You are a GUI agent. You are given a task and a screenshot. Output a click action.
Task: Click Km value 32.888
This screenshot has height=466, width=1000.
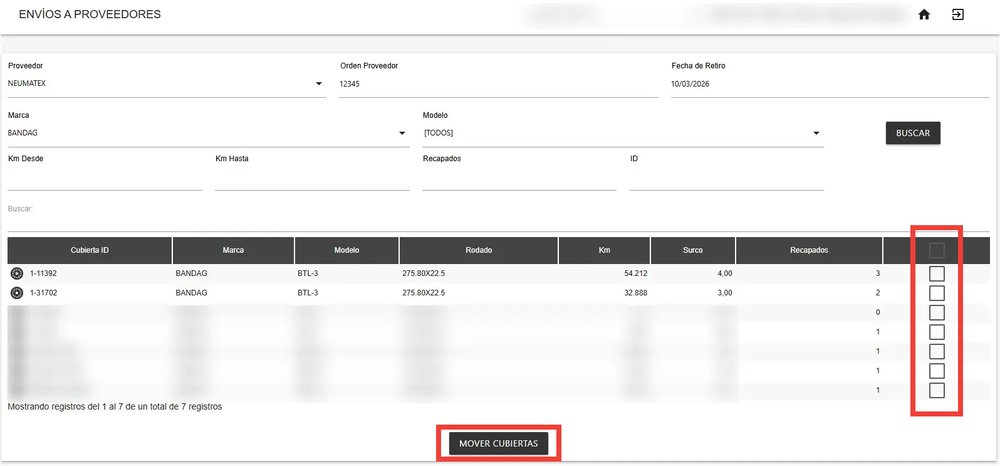pyautogui.click(x=636, y=293)
